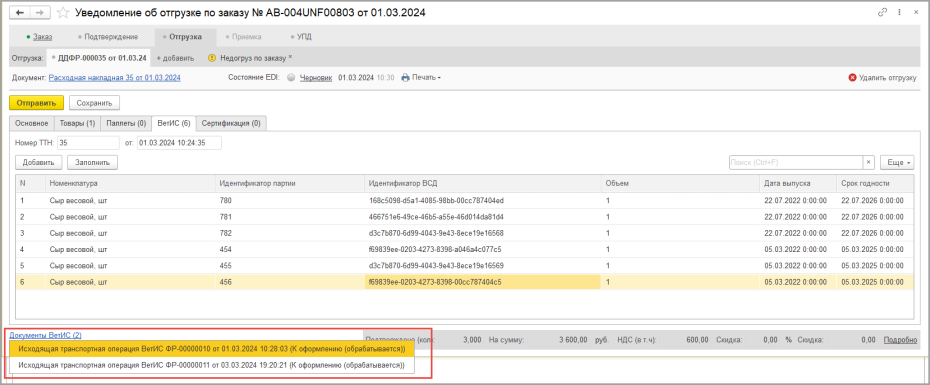Go forward with the right arrow

click(40, 12)
